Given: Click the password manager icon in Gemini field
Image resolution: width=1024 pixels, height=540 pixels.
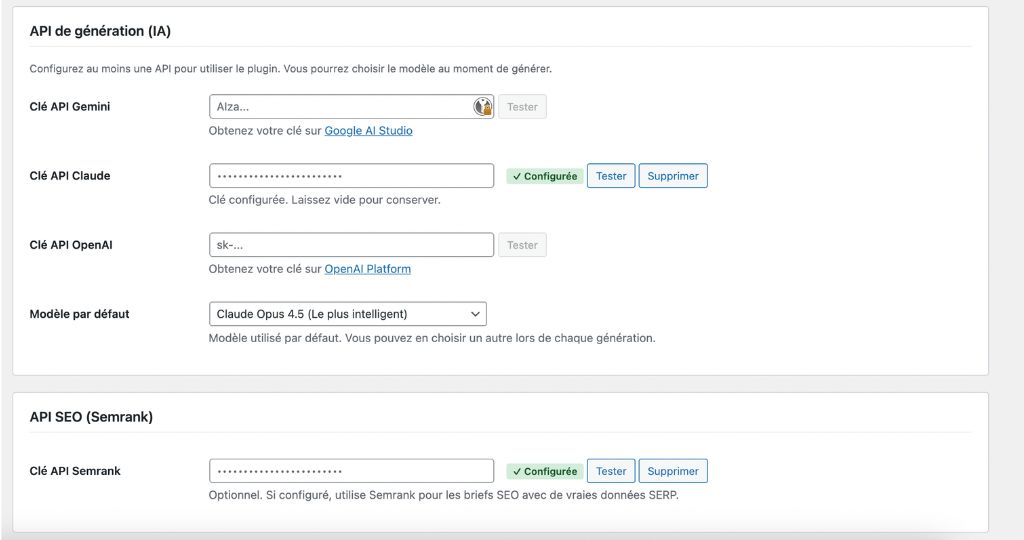Looking at the screenshot, I should click(483, 106).
